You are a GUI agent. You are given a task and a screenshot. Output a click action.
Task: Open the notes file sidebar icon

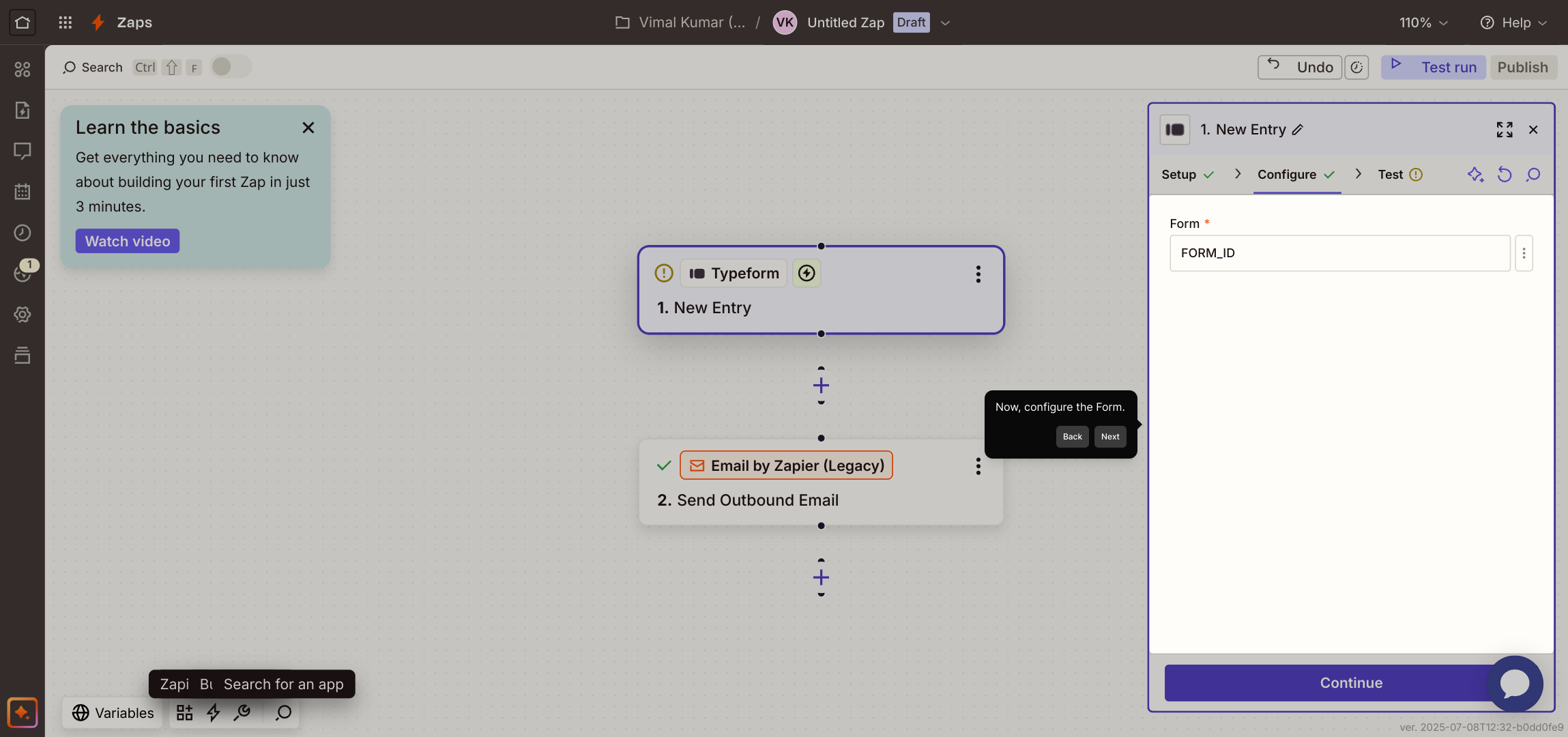[23, 110]
